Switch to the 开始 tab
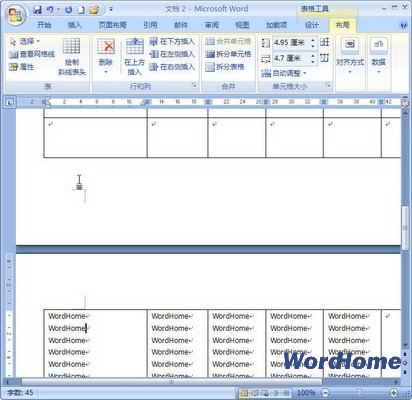The width and height of the screenshot is (412, 400). click(x=44, y=25)
